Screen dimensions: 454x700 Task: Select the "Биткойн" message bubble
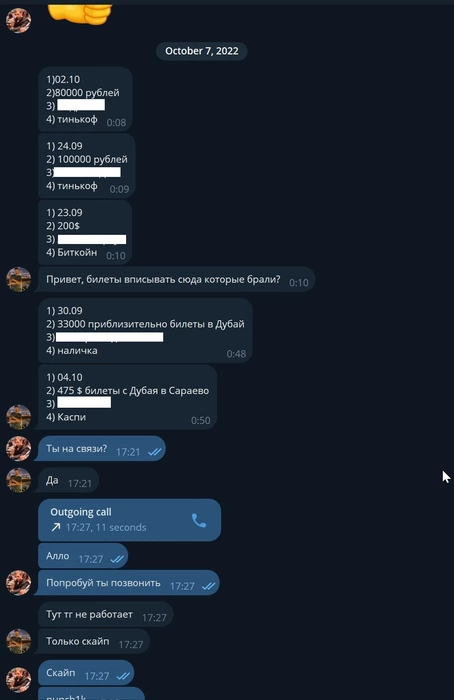coord(85,233)
